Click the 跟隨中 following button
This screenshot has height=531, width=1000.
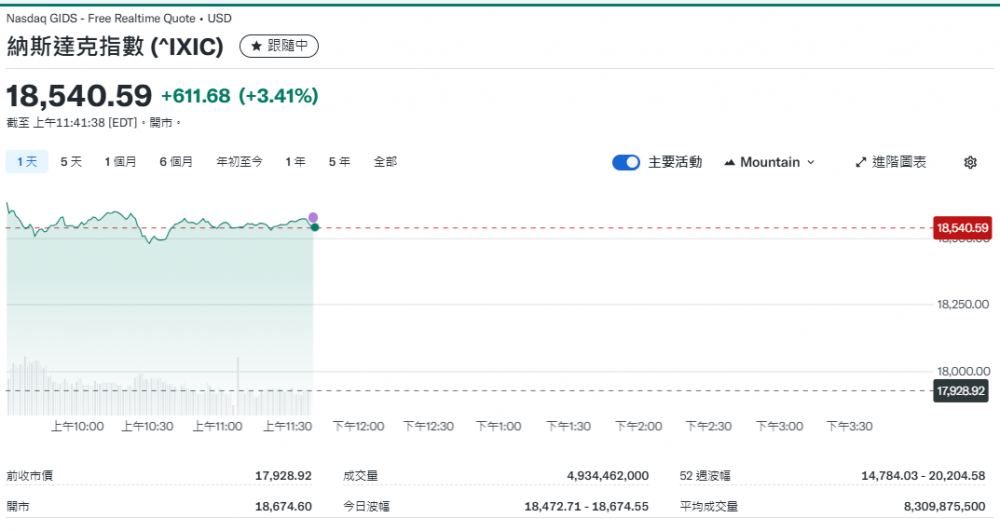[x=280, y=46]
